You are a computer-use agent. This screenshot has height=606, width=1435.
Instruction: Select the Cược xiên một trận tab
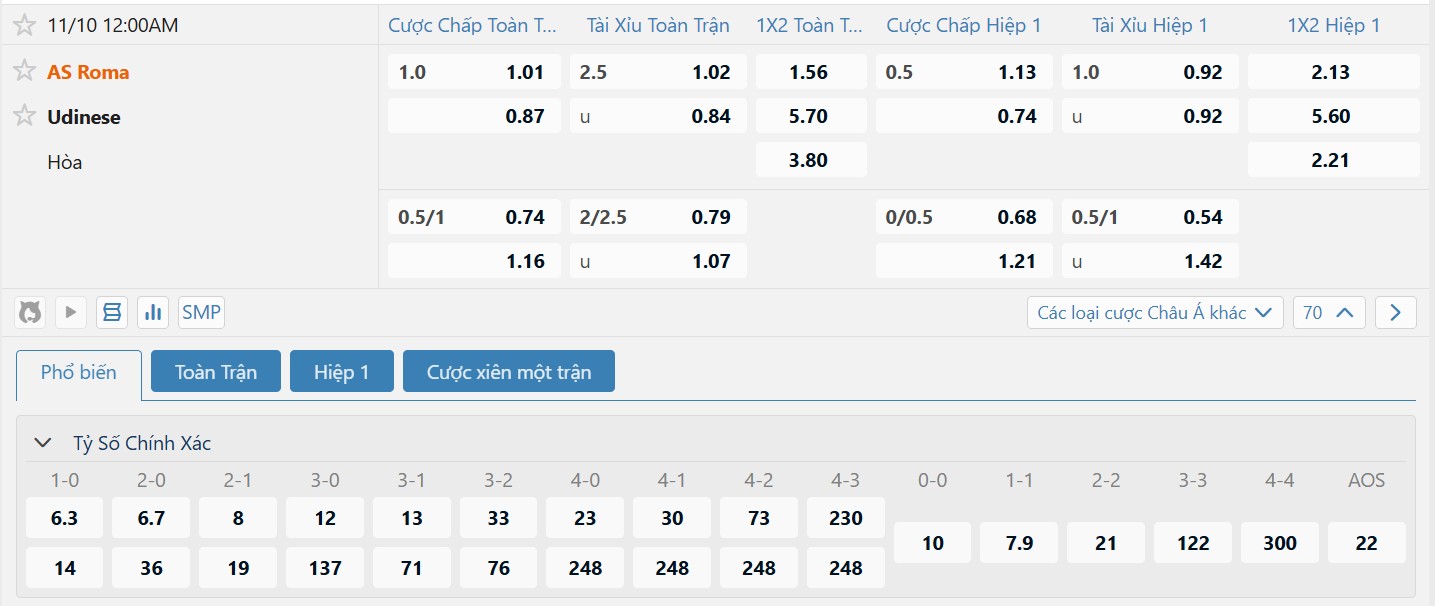point(508,371)
